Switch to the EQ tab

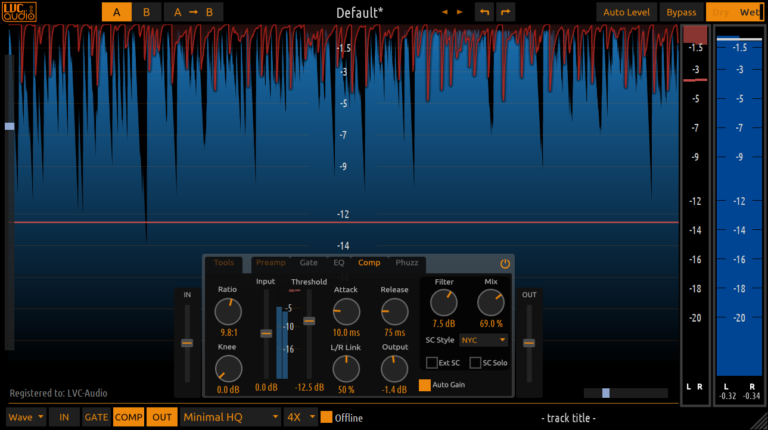(338, 263)
